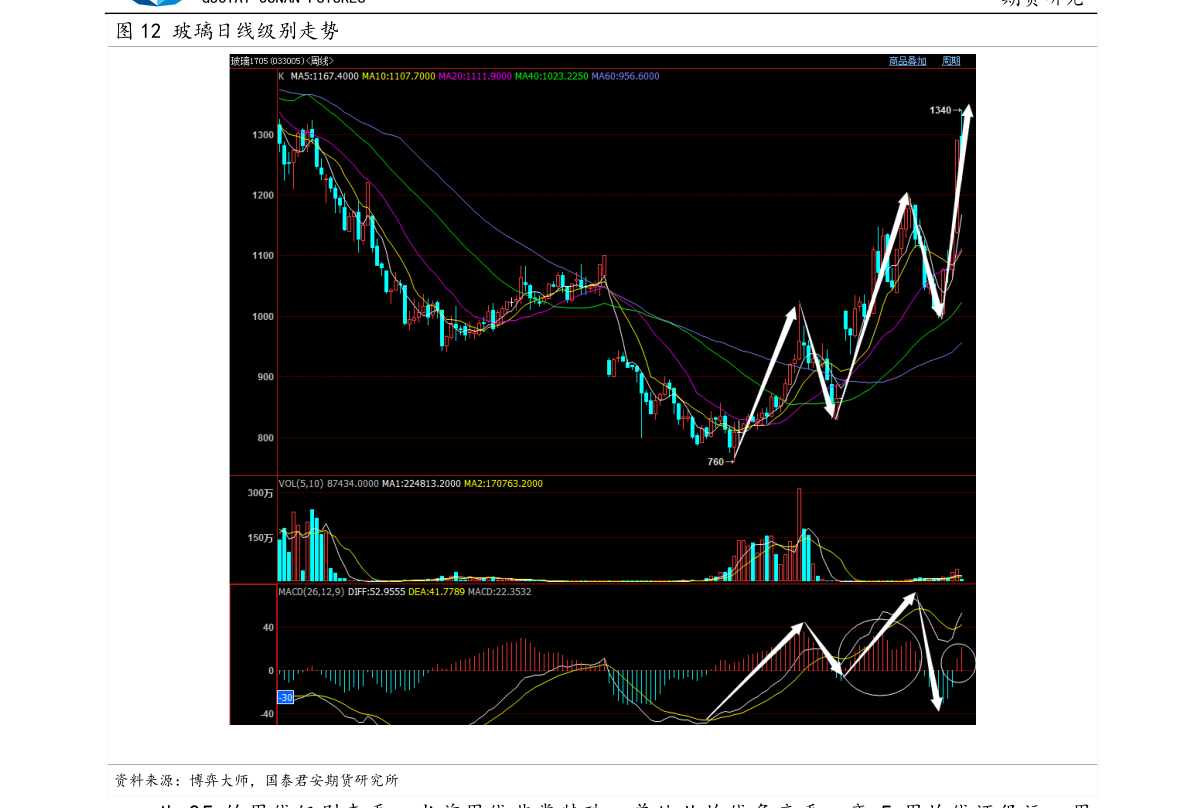Click the yellow MA2 volume label
Viewport: 1191px width, 808px height.
[x=503, y=484]
